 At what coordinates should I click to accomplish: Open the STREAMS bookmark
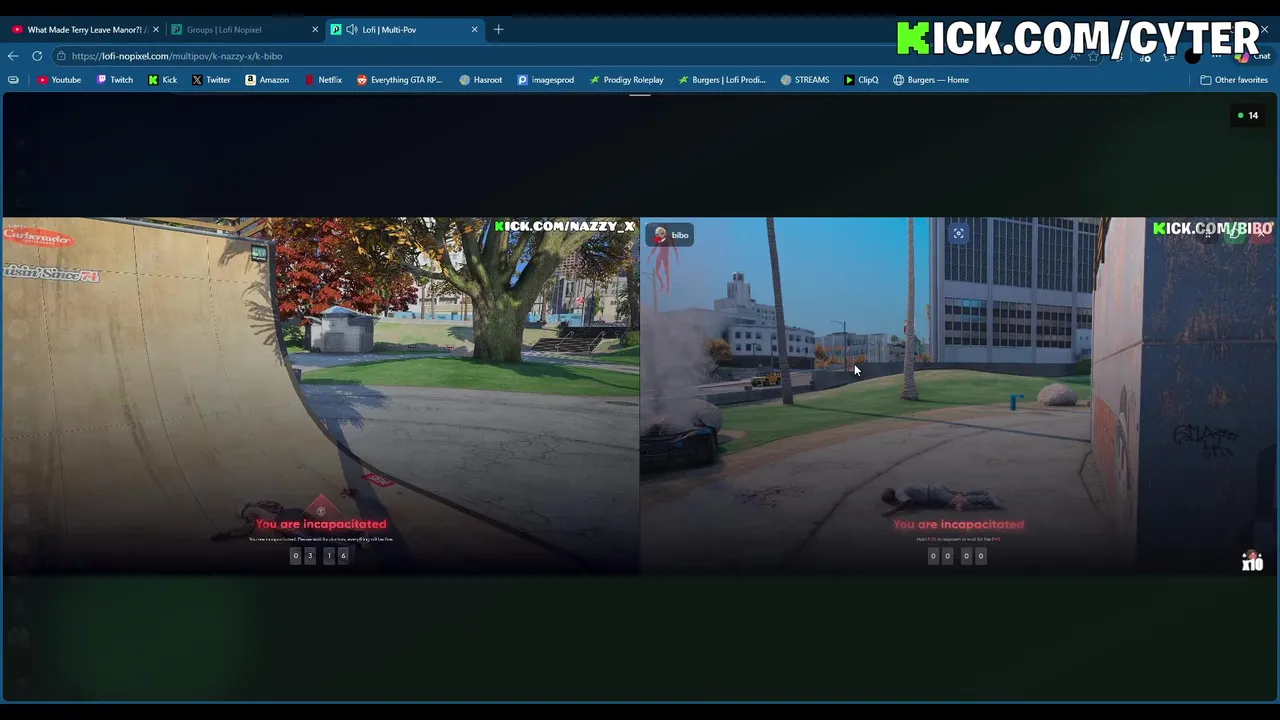tap(805, 80)
